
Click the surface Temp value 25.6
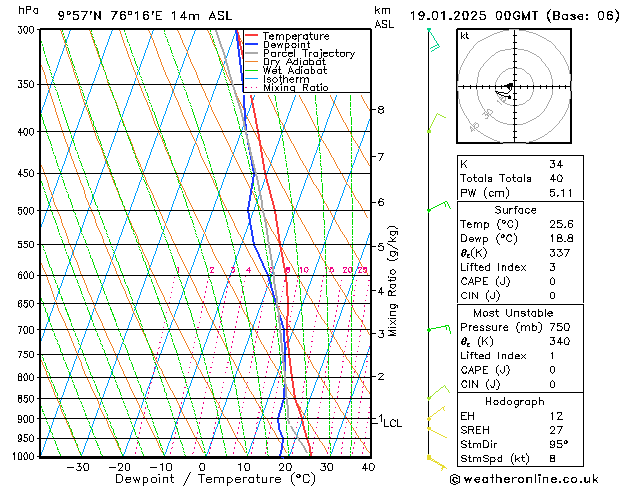click(561, 224)
